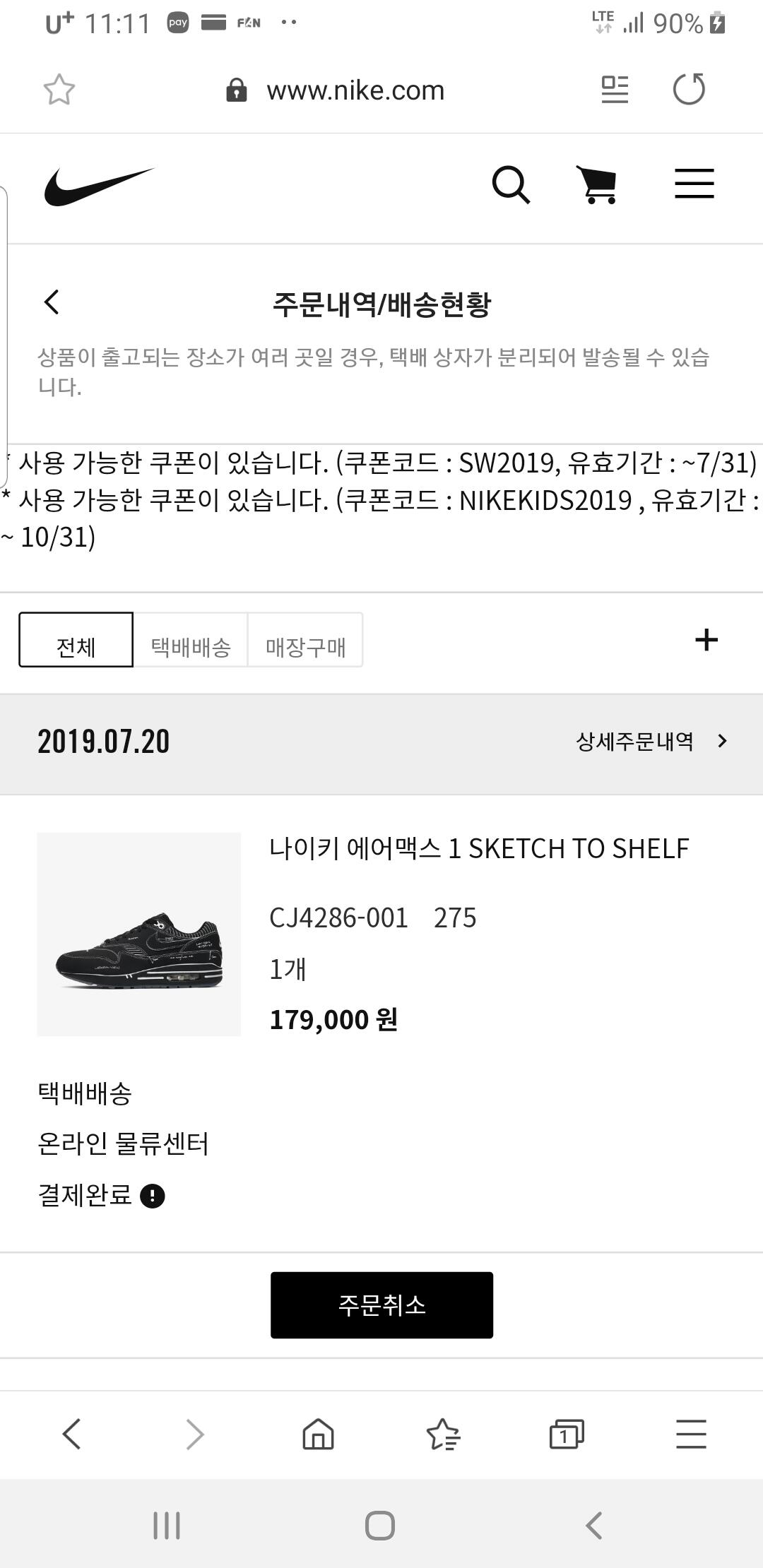Image resolution: width=763 pixels, height=1568 pixels.
Task: Tap the payment status info icon
Action: [153, 1196]
